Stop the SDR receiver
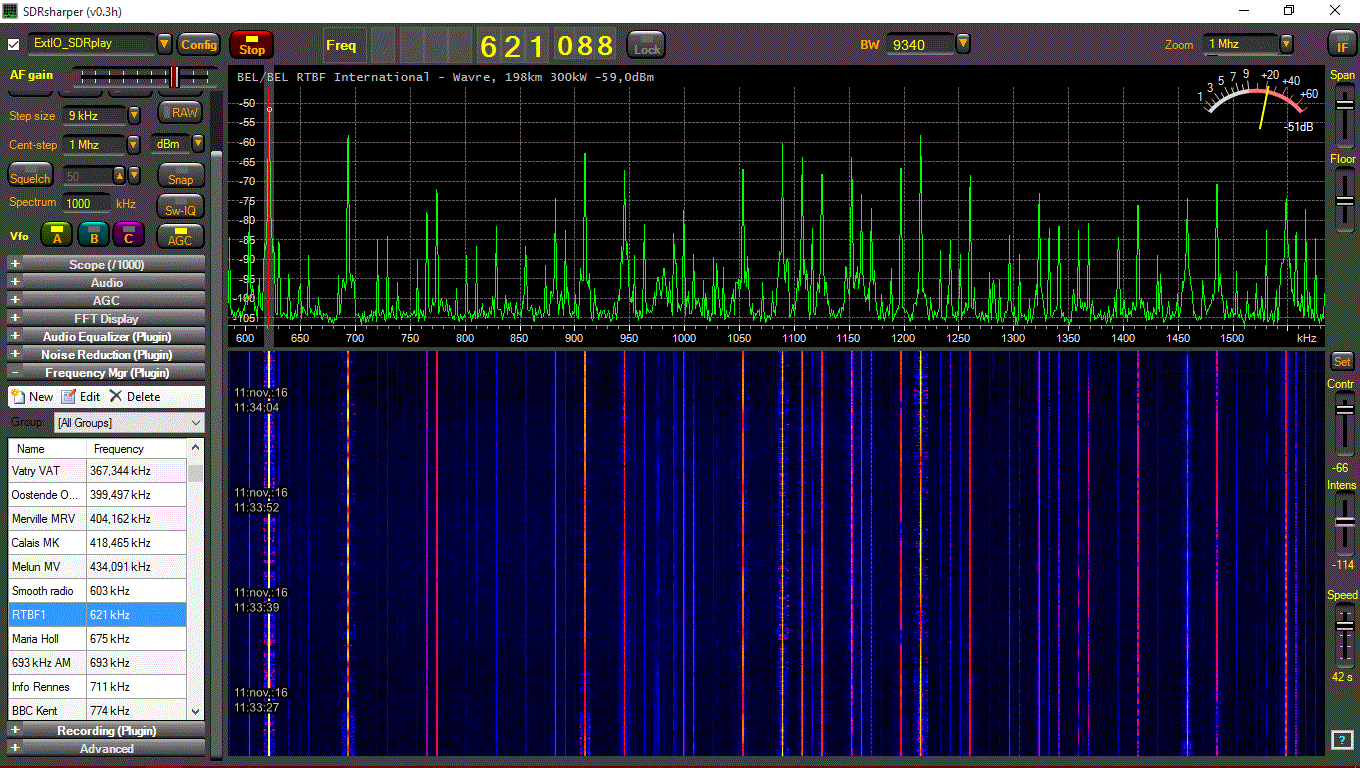The image size is (1360, 768). pyautogui.click(x=251, y=45)
